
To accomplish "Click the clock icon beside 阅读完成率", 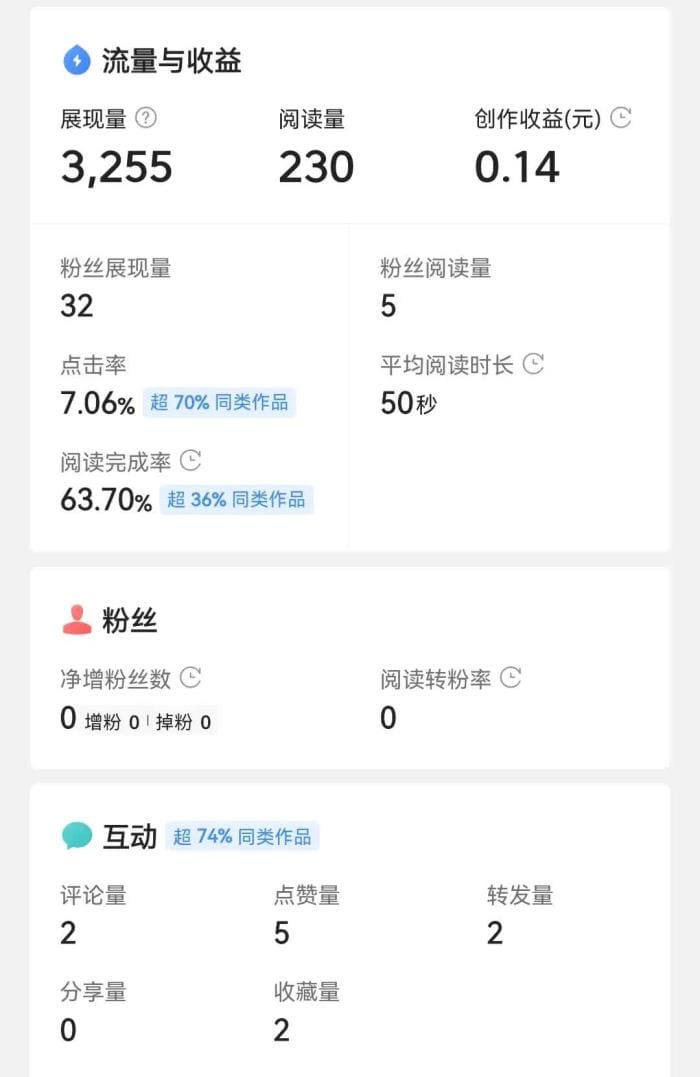I will click(x=192, y=461).
